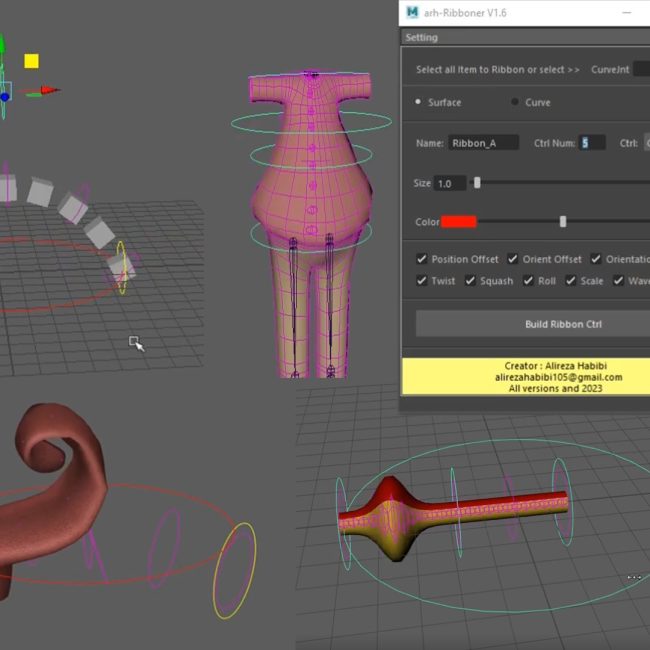Click the Creator : Alireza Habibi text

click(x=555, y=366)
